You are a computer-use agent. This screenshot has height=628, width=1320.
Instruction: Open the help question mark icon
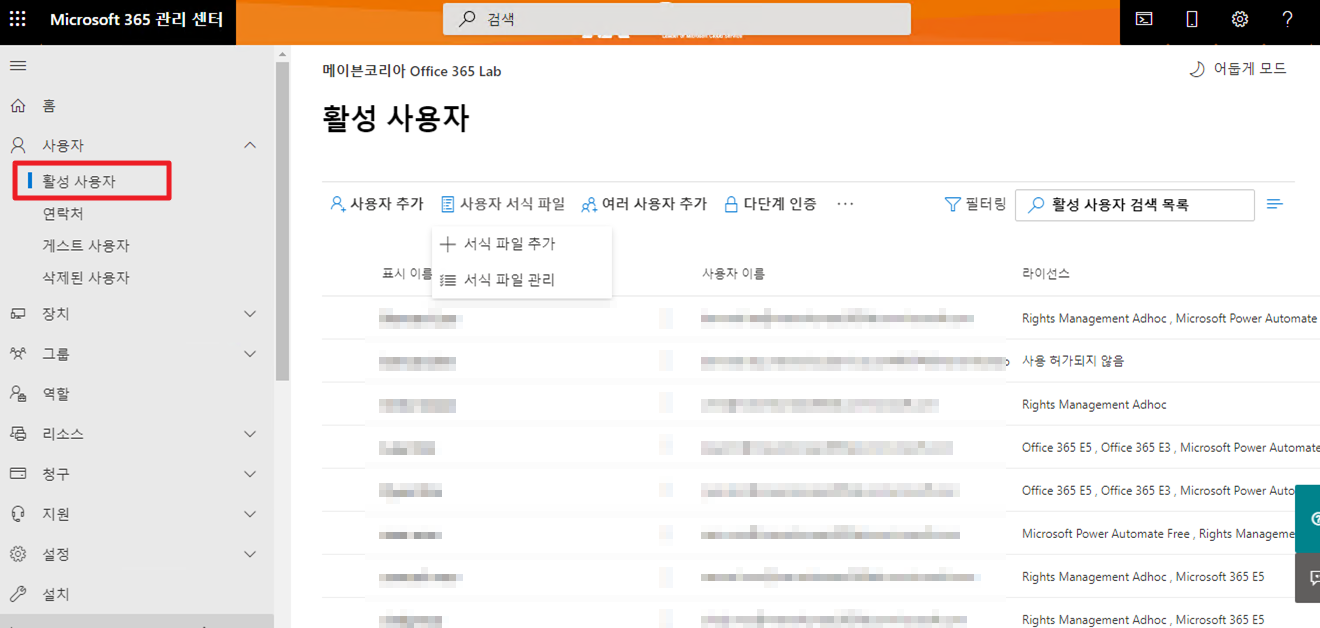[1288, 19]
